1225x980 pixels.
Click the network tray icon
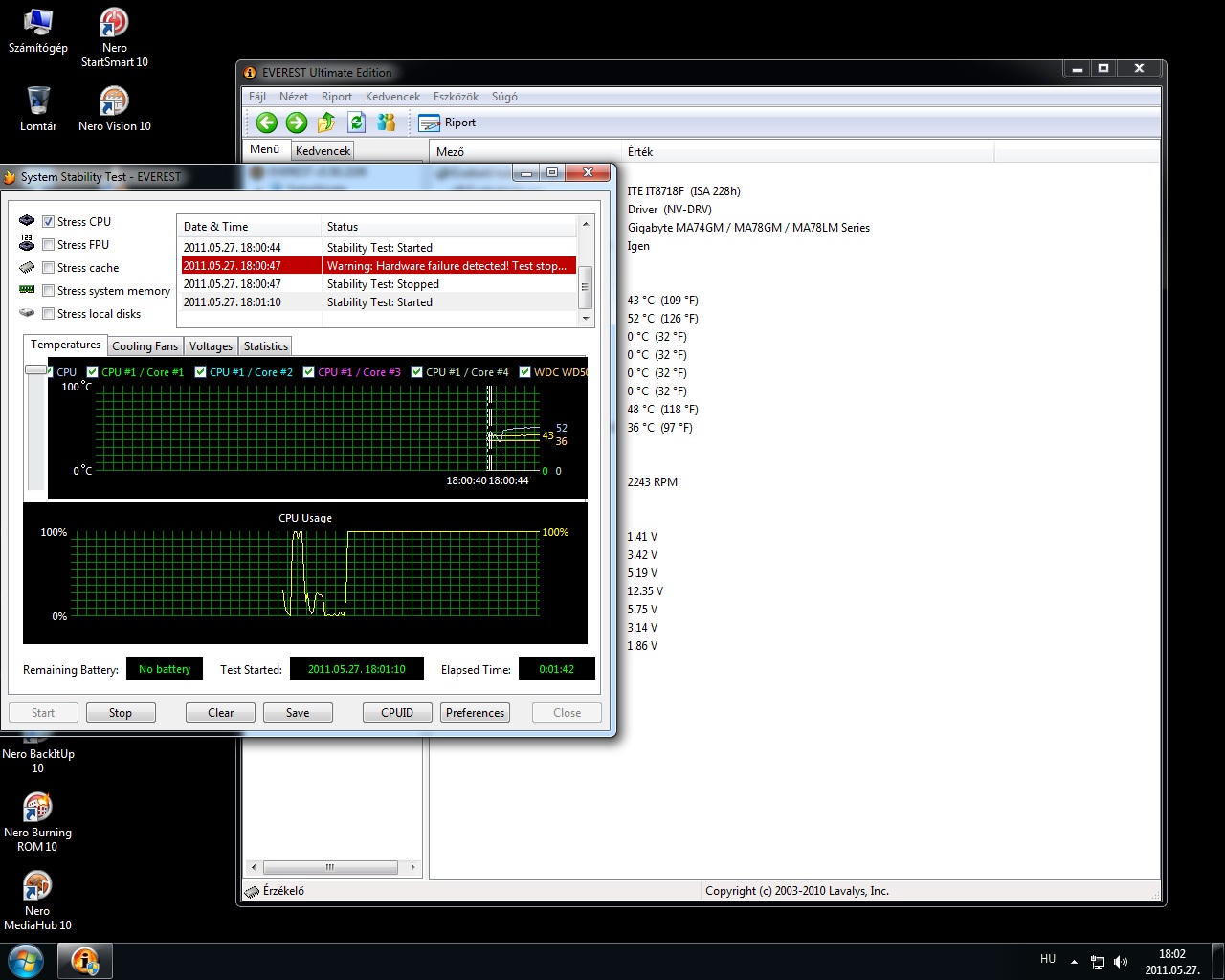click(x=1098, y=962)
